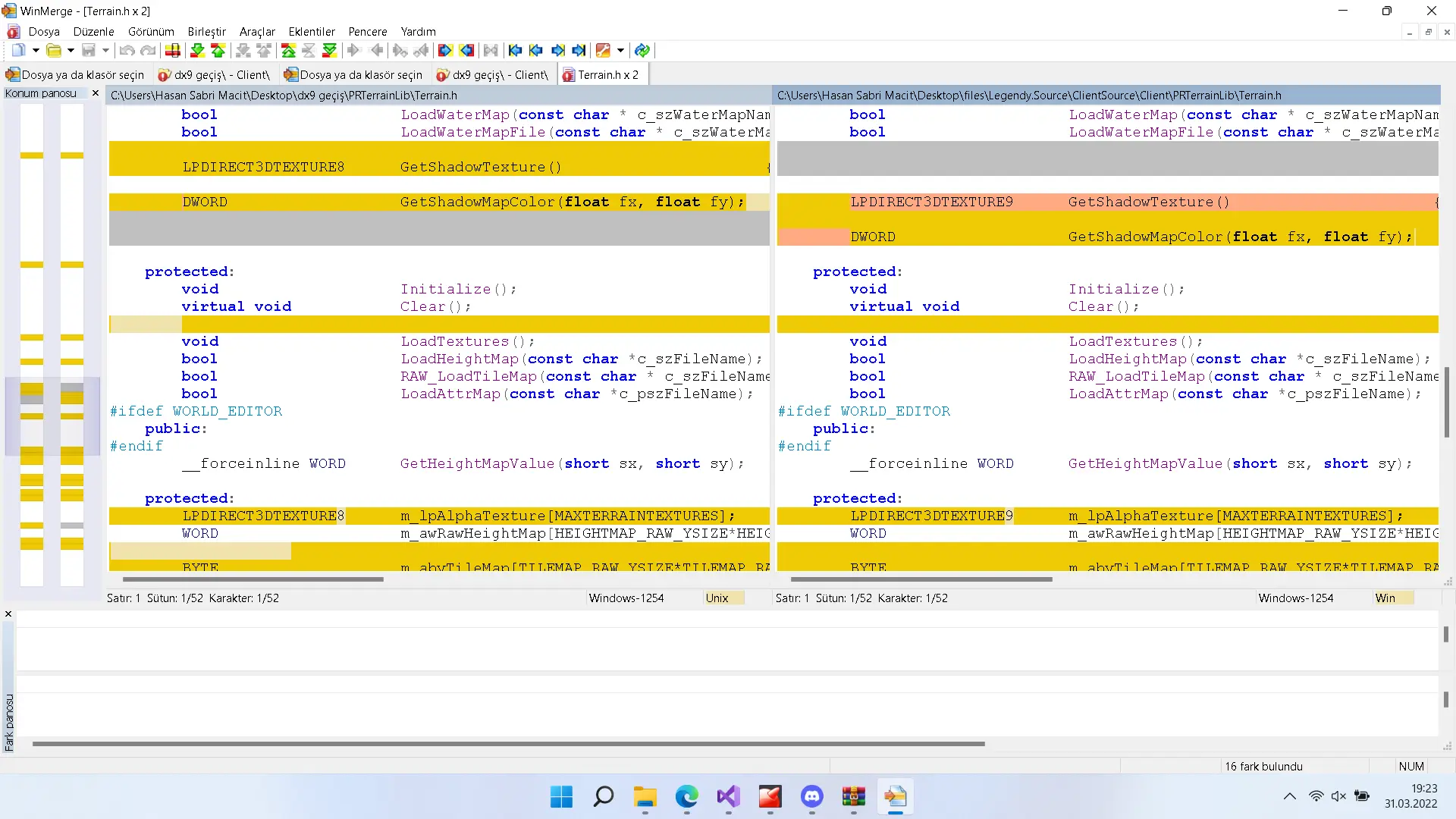
Task: Open the Eklentiler menu
Action: coord(311,32)
